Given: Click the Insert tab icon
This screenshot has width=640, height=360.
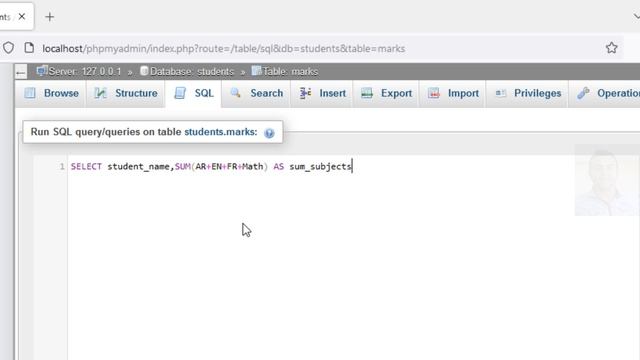Looking at the screenshot, I should 305,93.
